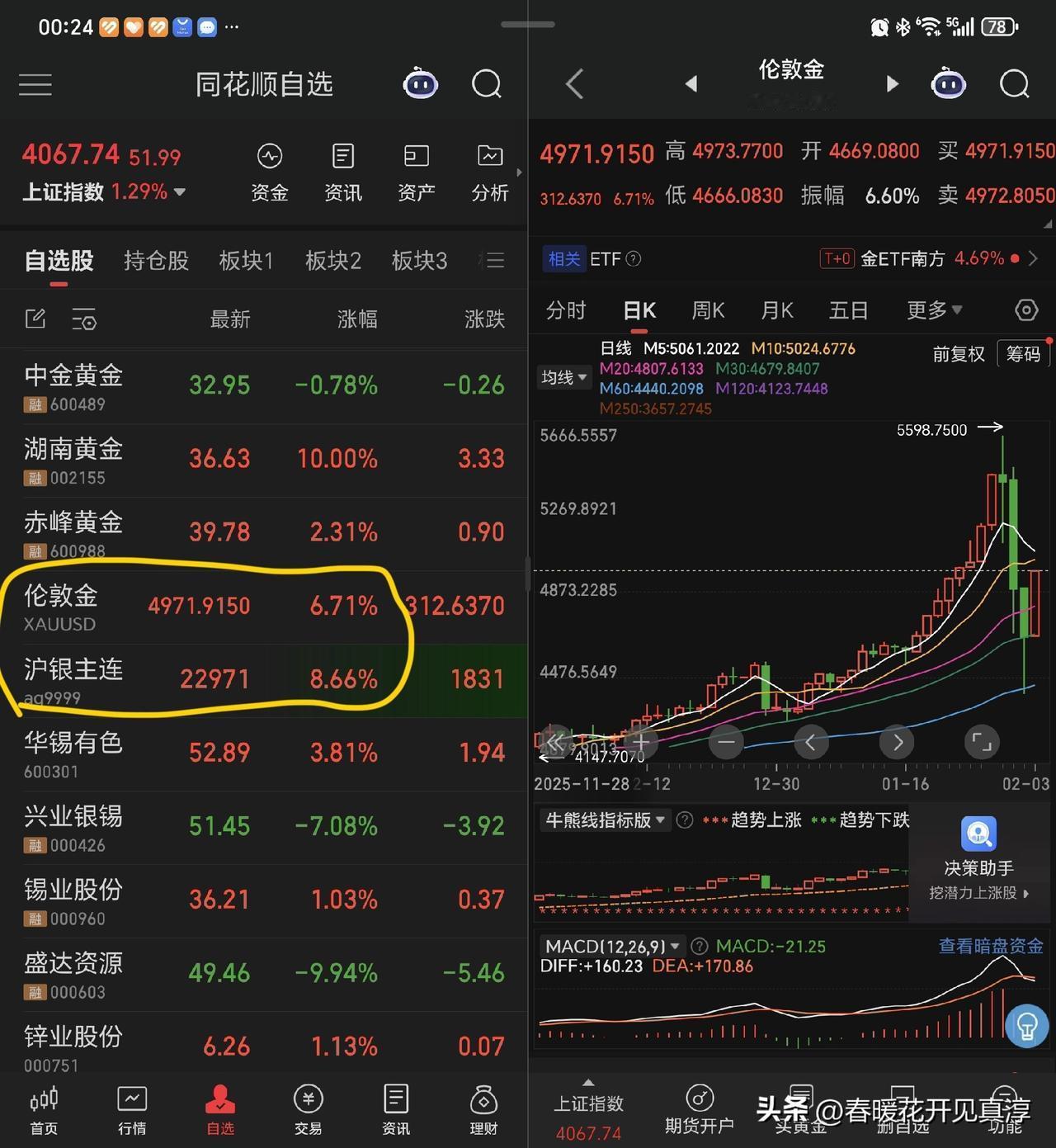
Task: Open the 湖南黄金 stock row
Action: point(264,461)
